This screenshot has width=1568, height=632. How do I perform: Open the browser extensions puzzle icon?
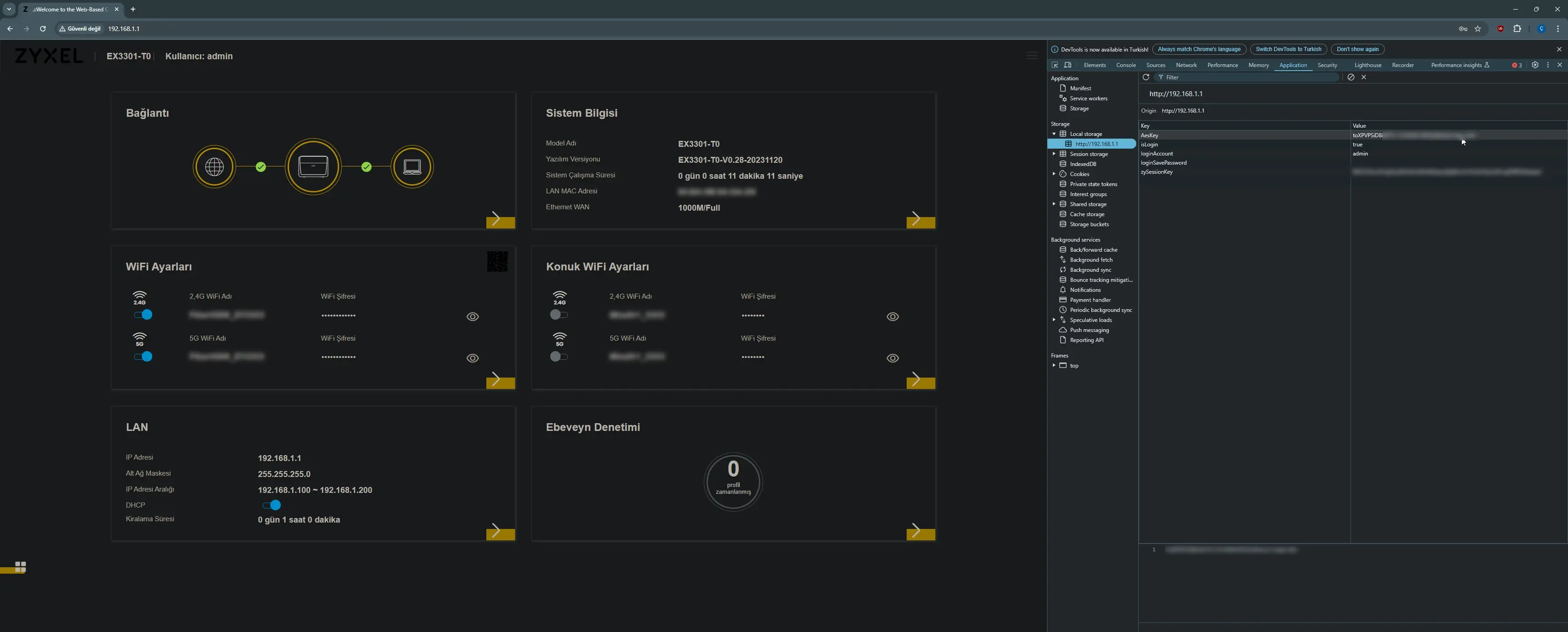[x=1517, y=29]
